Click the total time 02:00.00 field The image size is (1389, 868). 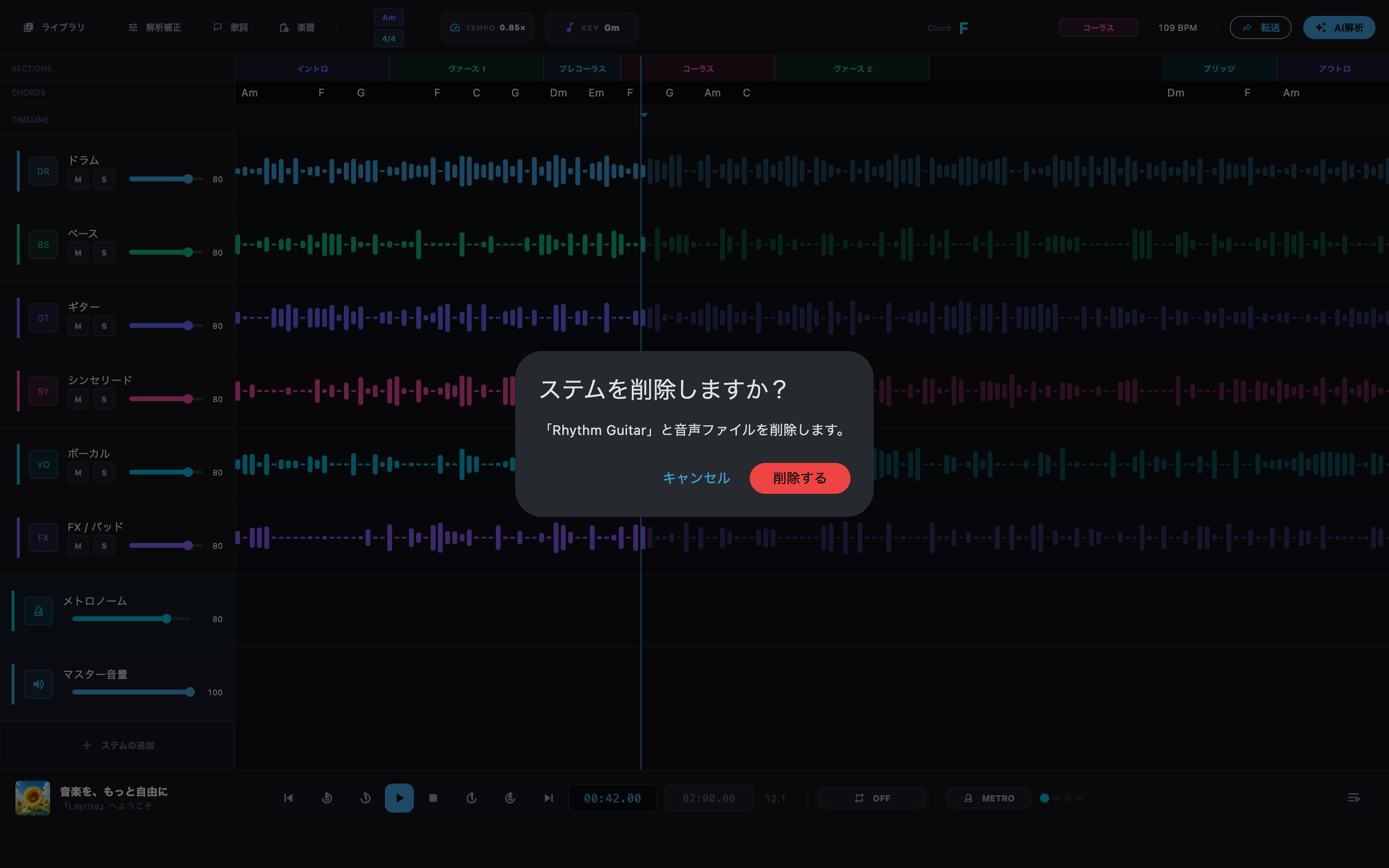(x=709, y=798)
